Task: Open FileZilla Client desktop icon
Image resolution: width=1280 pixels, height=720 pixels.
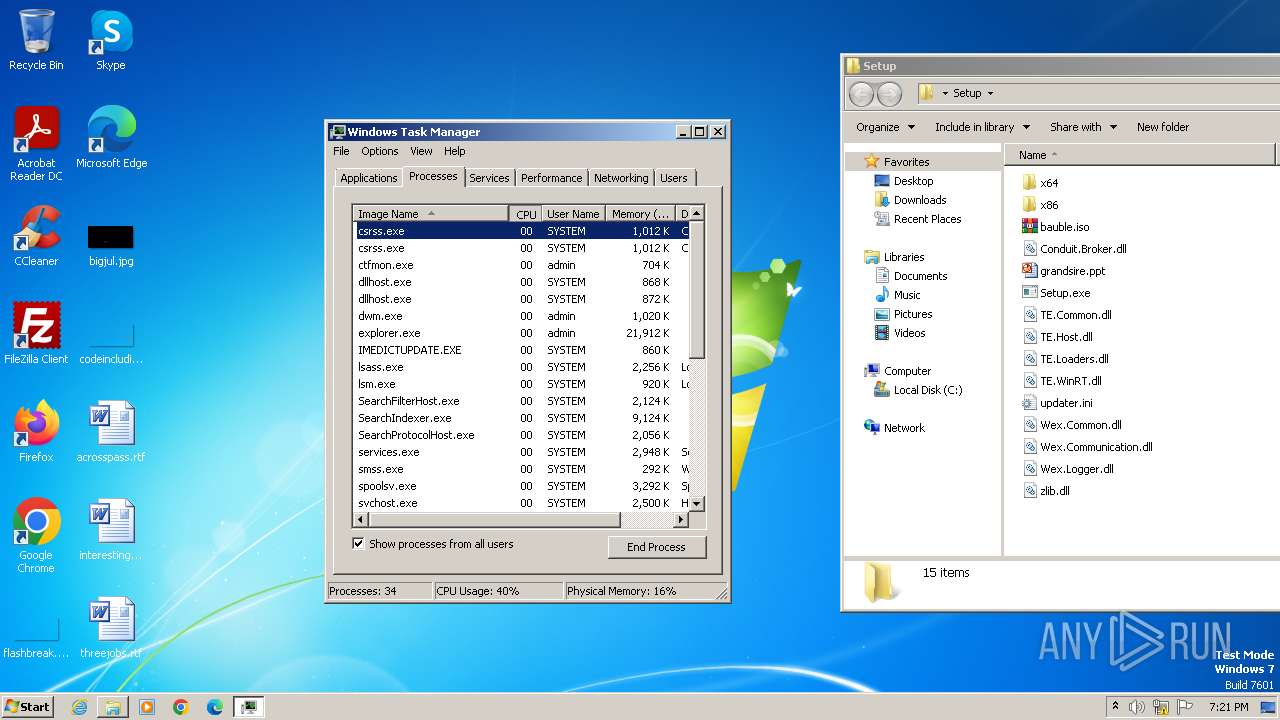Action: click(36, 333)
